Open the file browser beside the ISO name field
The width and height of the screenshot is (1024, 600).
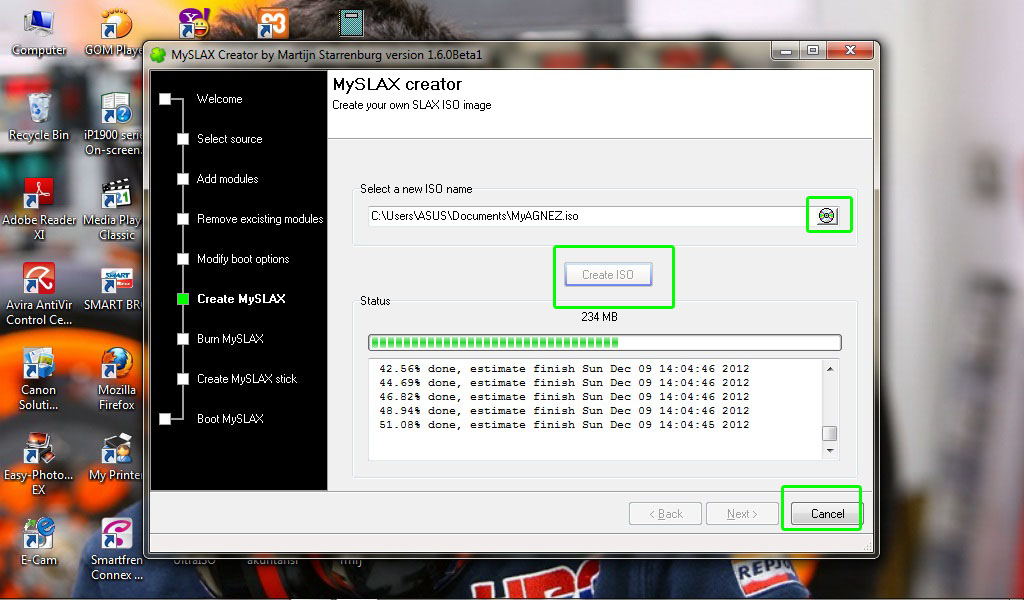pos(829,213)
